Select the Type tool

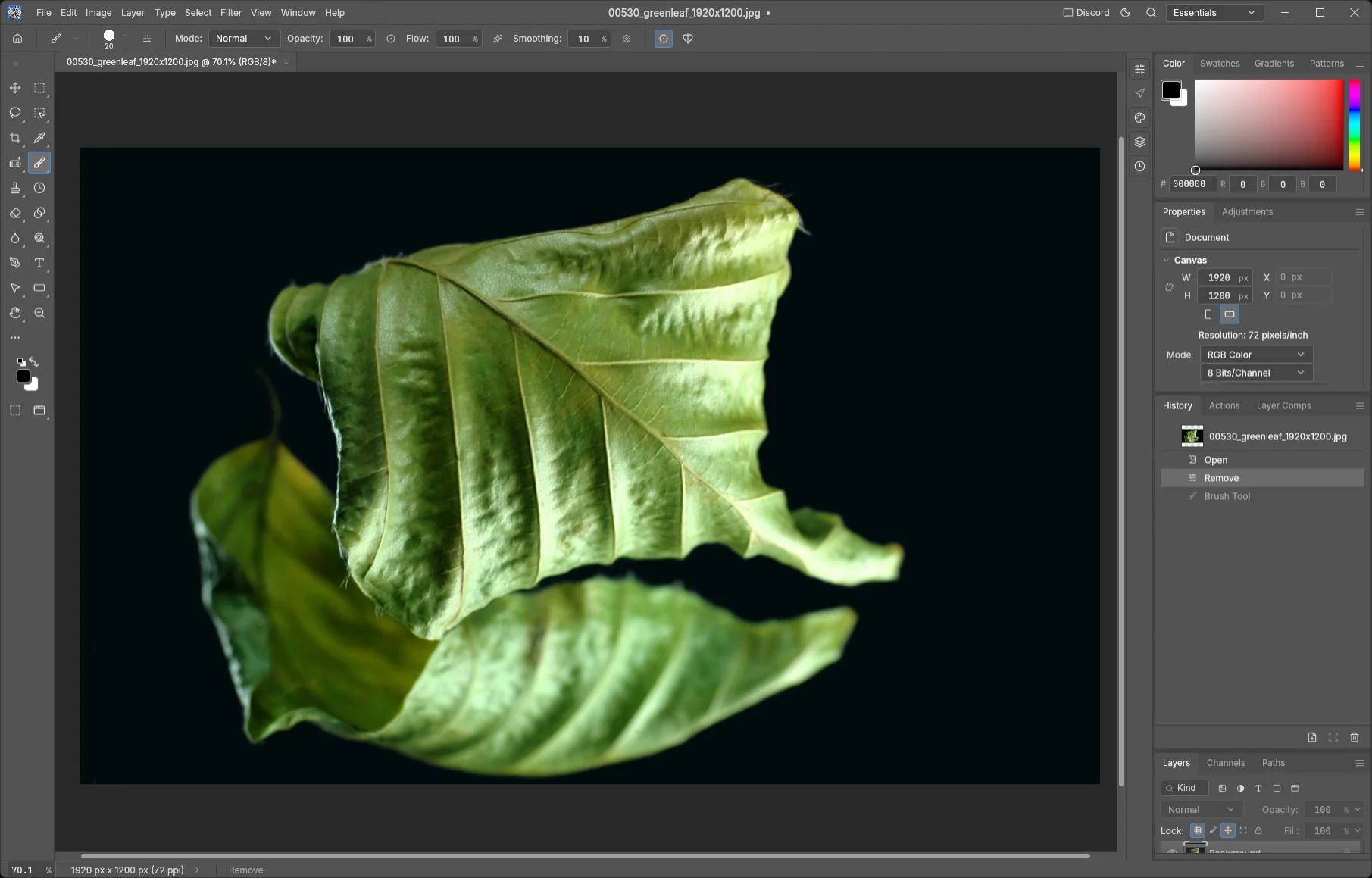tap(39, 263)
